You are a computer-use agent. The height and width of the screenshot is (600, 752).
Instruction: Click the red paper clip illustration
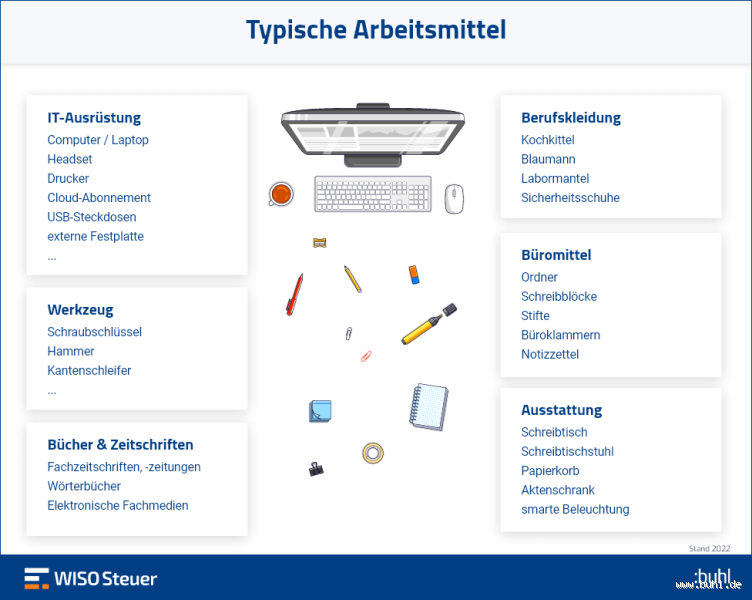click(366, 356)
